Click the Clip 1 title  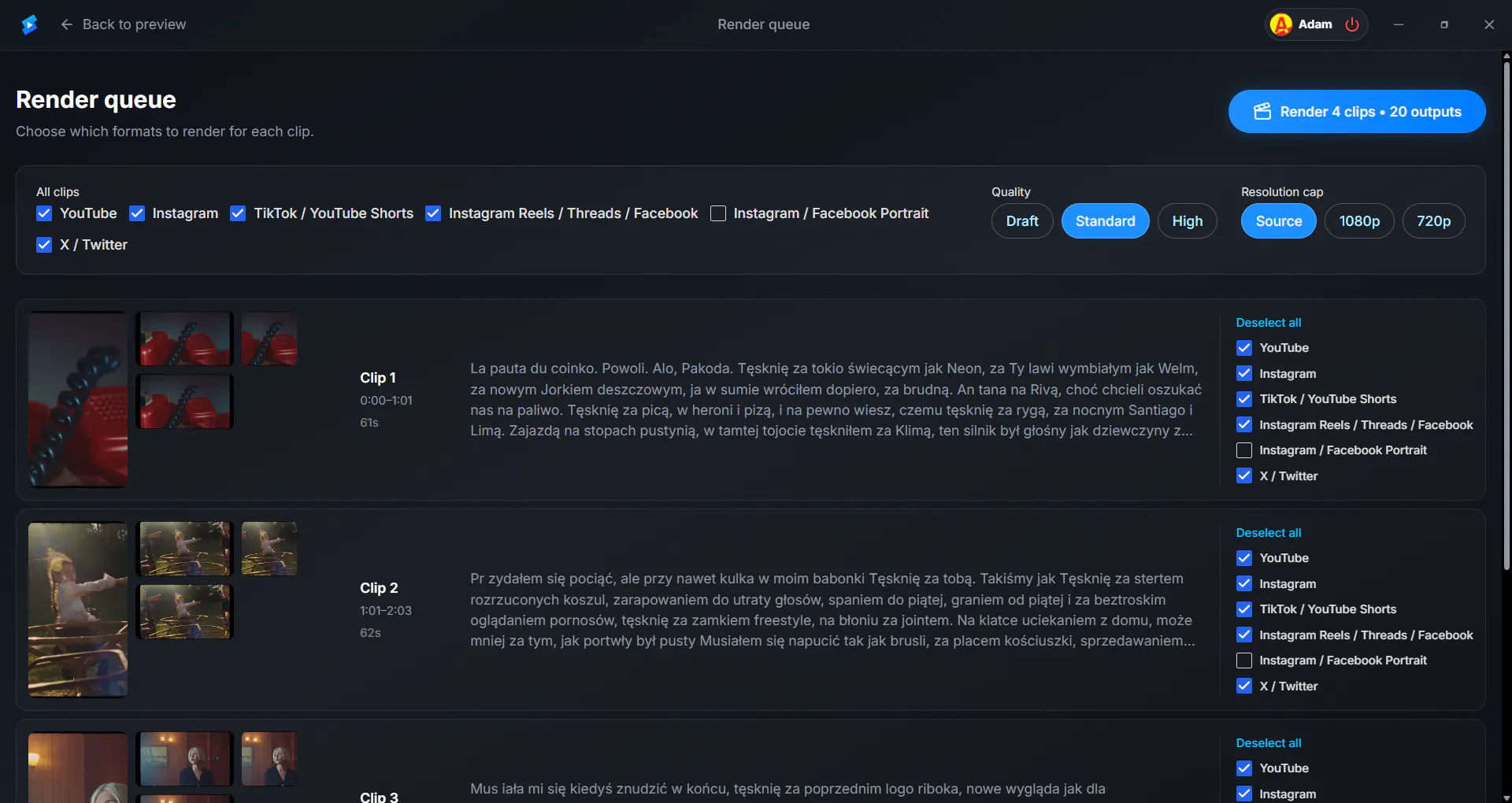378,378
